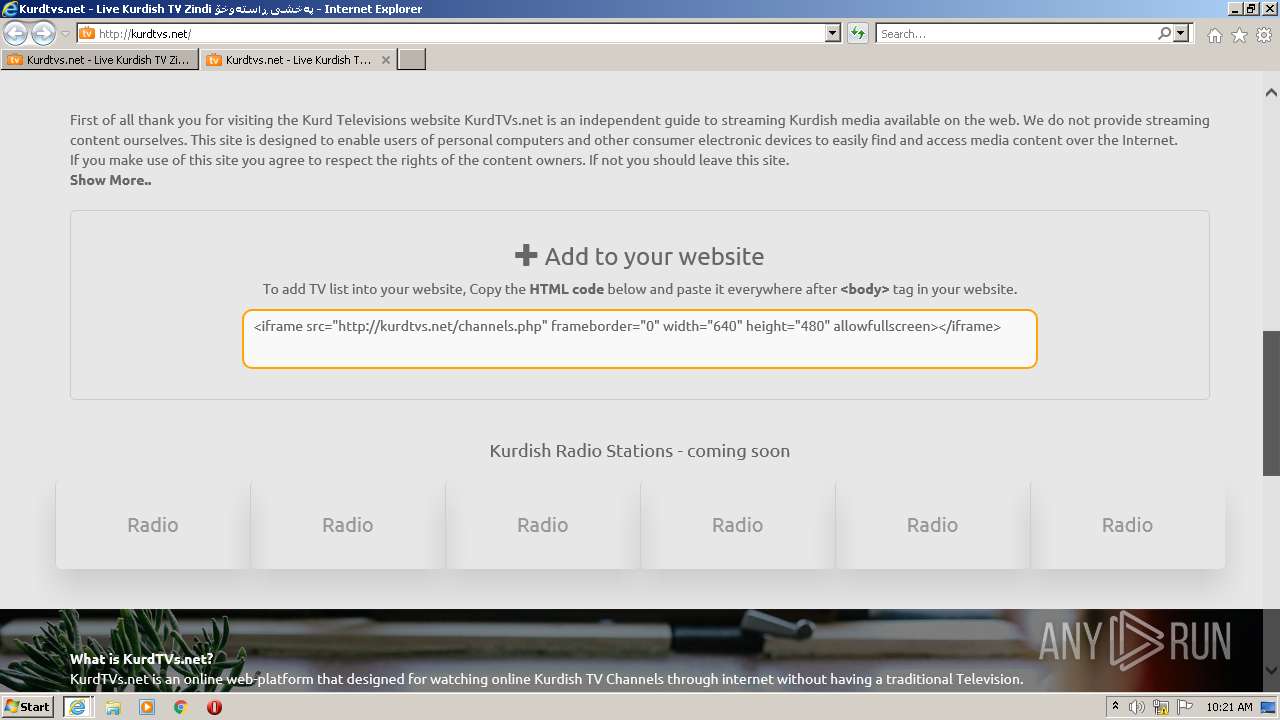Click the network tray icon

click(x=1160, y=707)
